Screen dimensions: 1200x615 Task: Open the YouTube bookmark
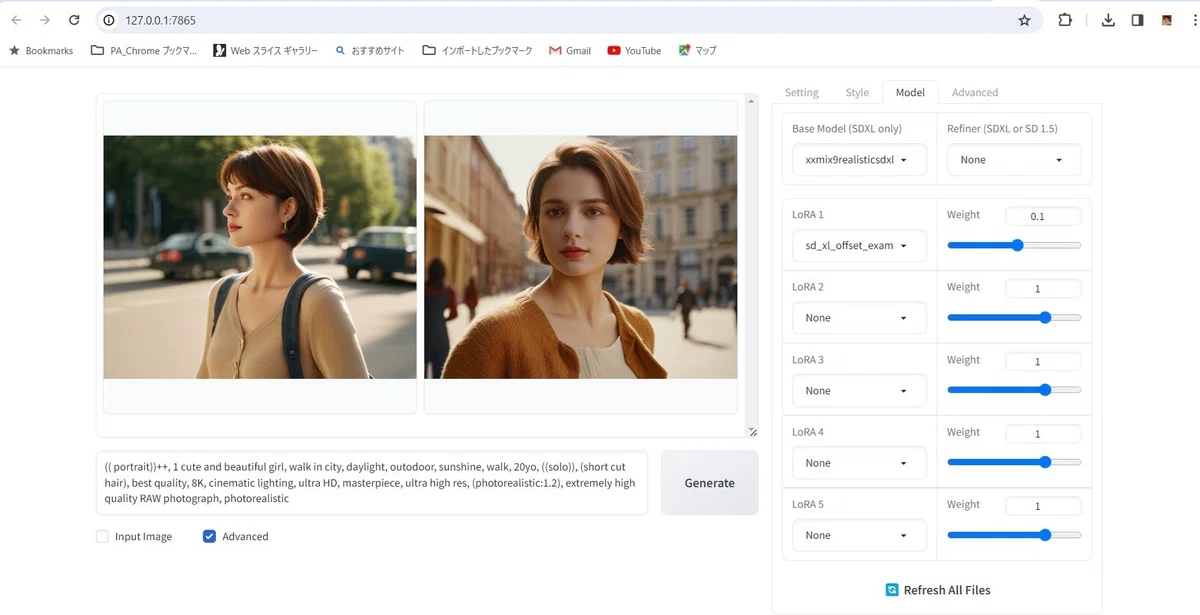634,50
